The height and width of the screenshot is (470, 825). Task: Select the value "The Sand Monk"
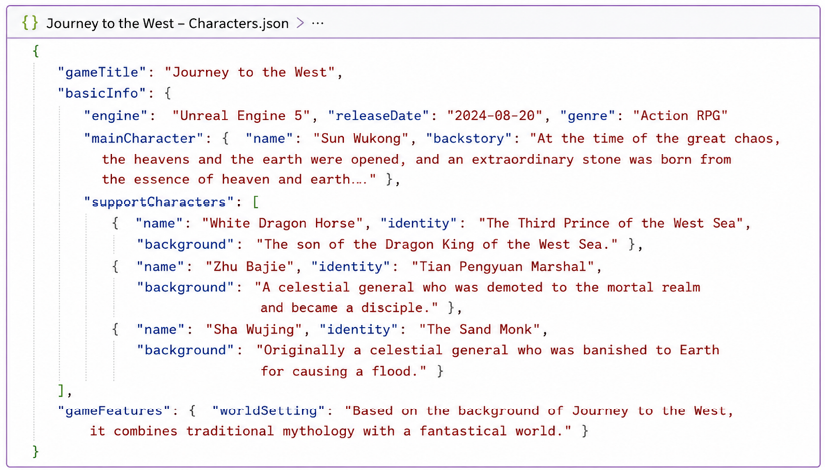coord(479,329)
